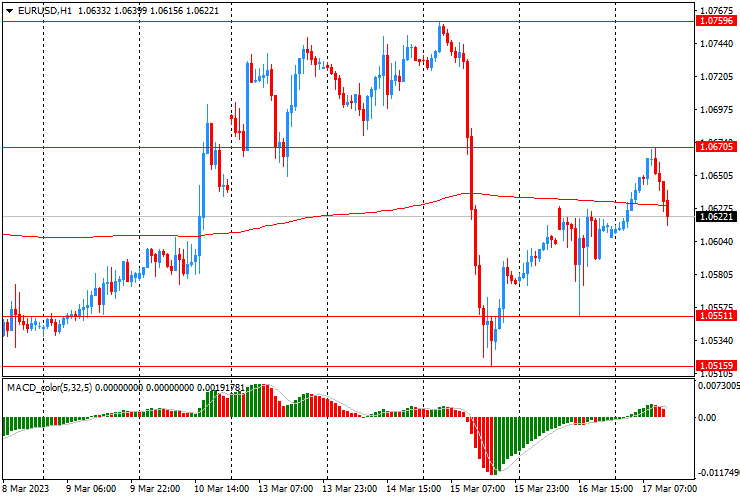Click the 1.05340 price scale value
The height and width of the screenshot is (500, 740).
(716, 341)
